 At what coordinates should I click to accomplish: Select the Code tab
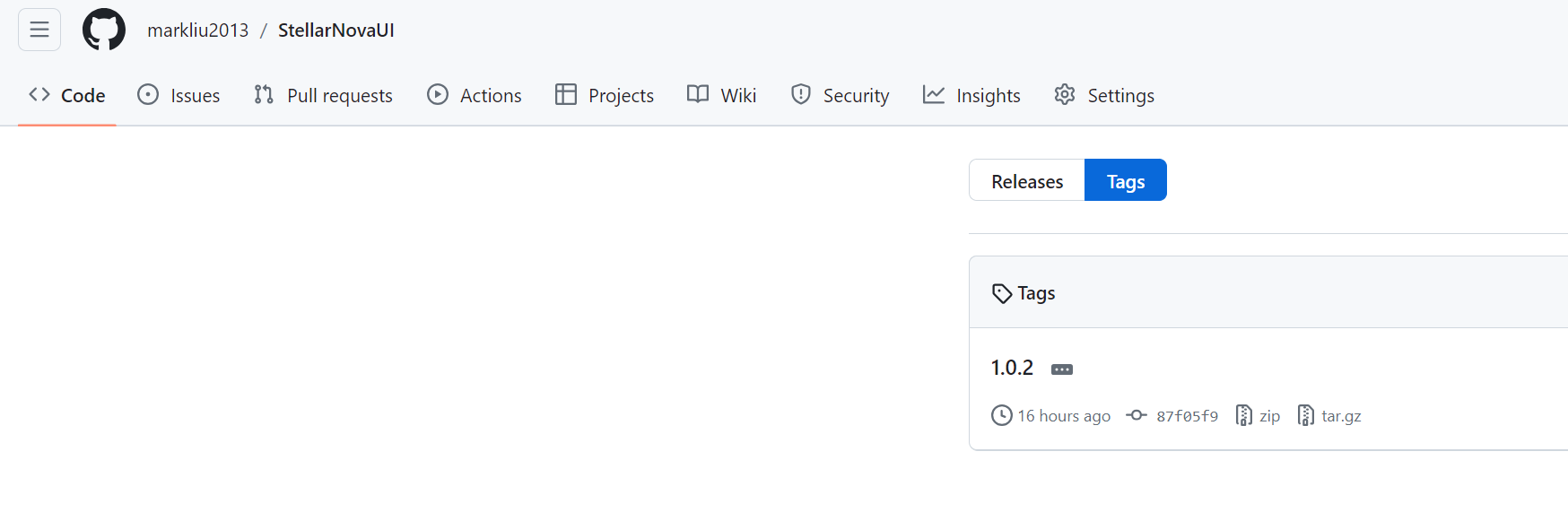67,95
